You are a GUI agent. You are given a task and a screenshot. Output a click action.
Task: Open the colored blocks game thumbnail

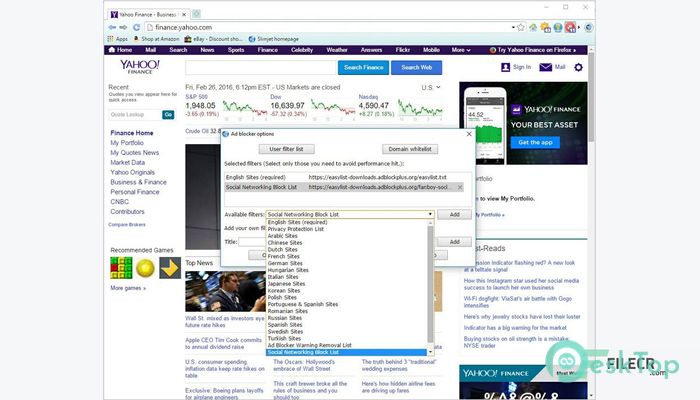pyautogui.click(x=121, y=268)
